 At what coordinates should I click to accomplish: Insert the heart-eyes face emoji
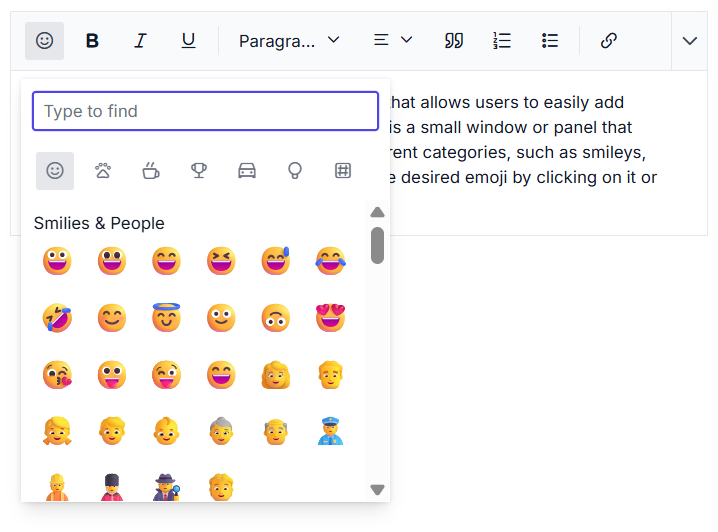(330, 318)
